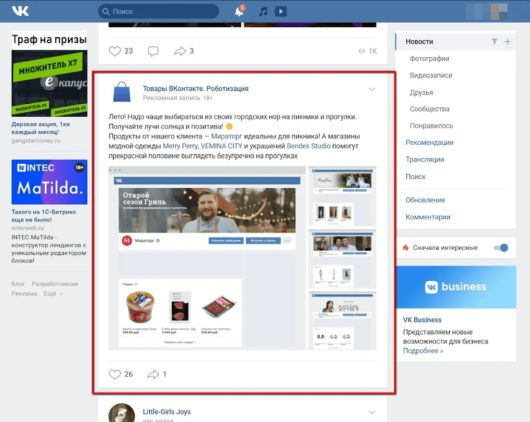Screen dimensions: 530x422
Task: Click the 1K views eye icon
Action: point(362,51)
